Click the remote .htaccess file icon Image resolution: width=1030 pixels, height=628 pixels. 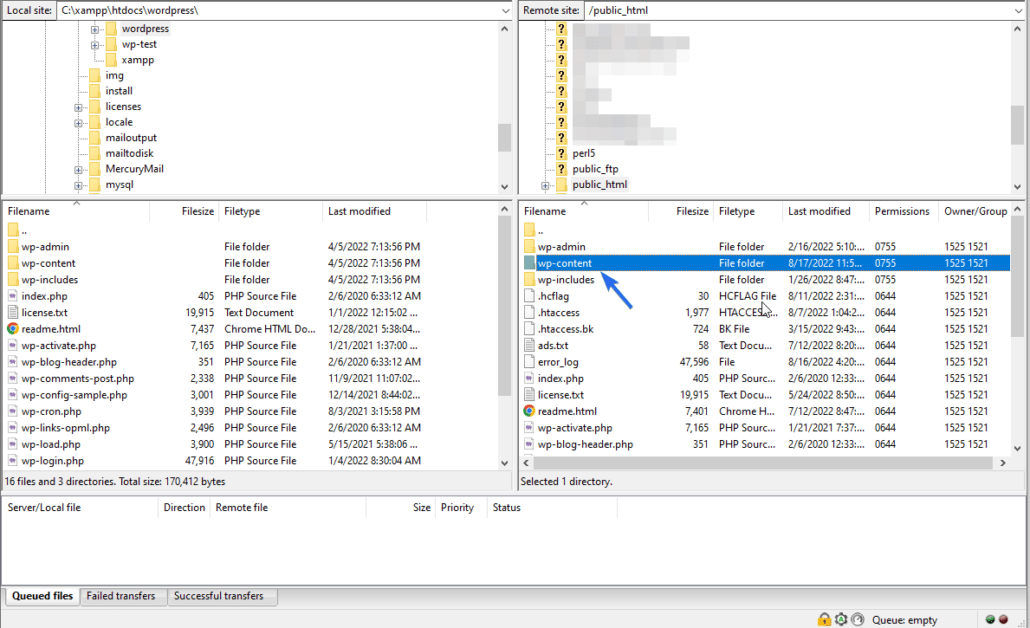click(529, 313)
